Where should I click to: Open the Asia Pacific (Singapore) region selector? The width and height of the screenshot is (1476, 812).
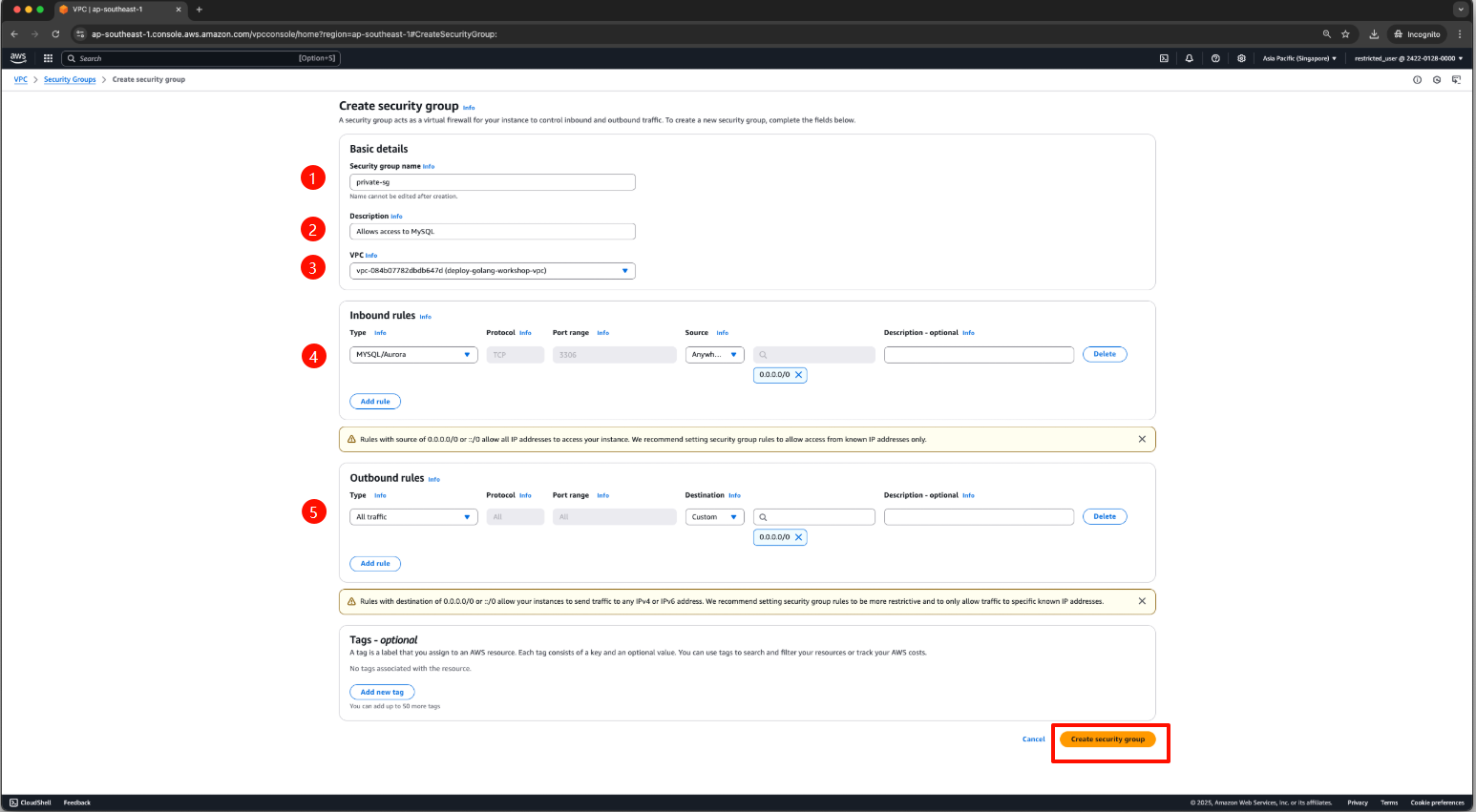[x=1299, y=58]
